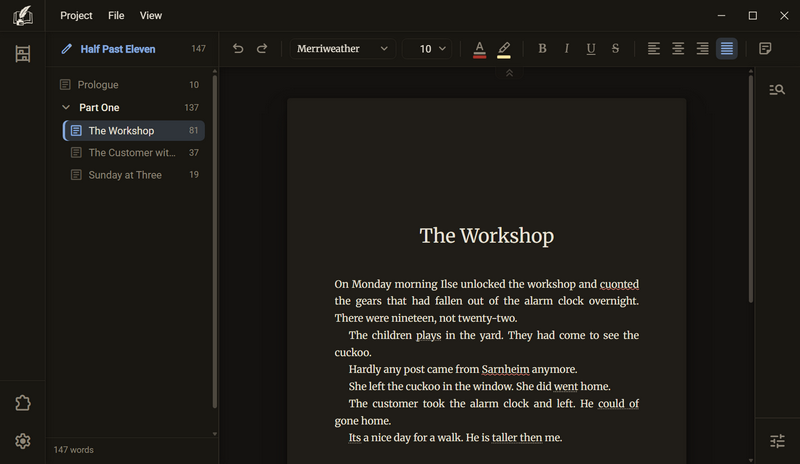Open the font size 10 dropdown
800x464 pixels.
(427, 48)
